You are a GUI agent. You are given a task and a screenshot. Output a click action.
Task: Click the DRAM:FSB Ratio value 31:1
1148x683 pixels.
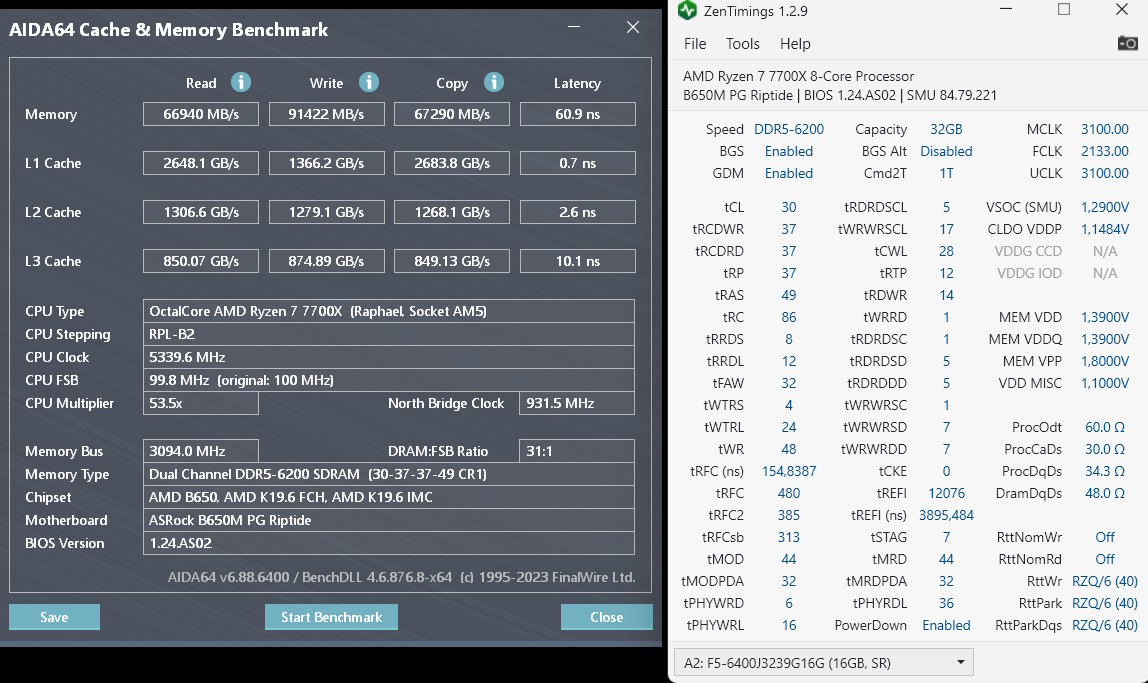577,451
